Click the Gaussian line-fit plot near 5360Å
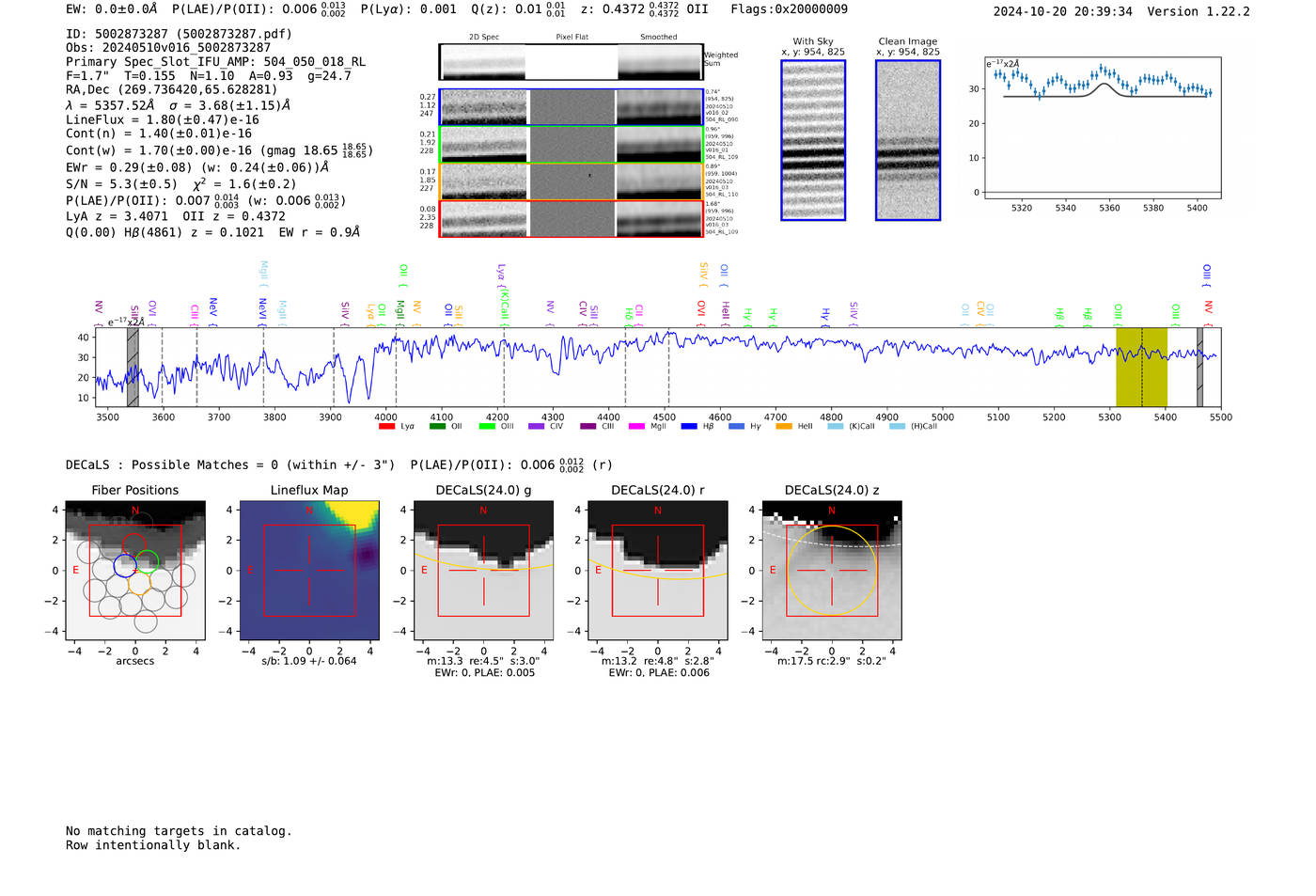The height and width of the screenshot is (896, 1316). point(1103,127)
